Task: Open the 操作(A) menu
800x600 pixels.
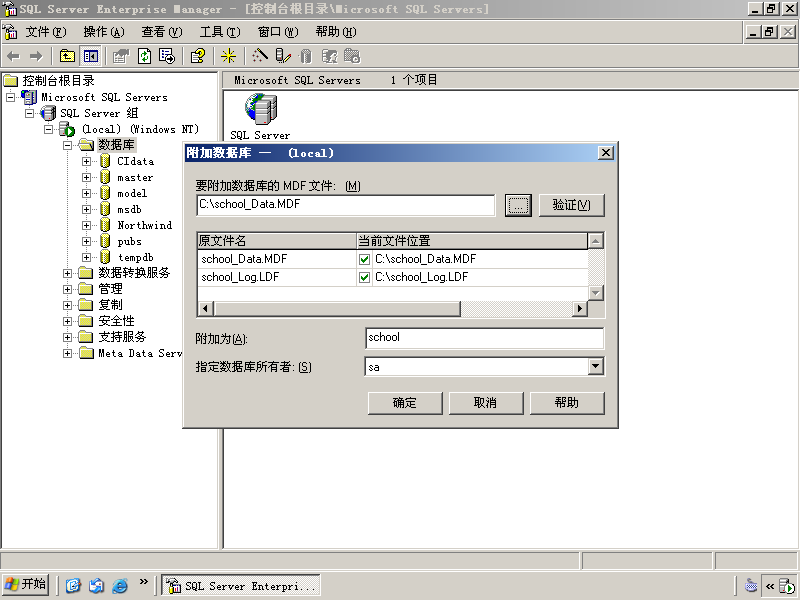Action: (104, 32)
